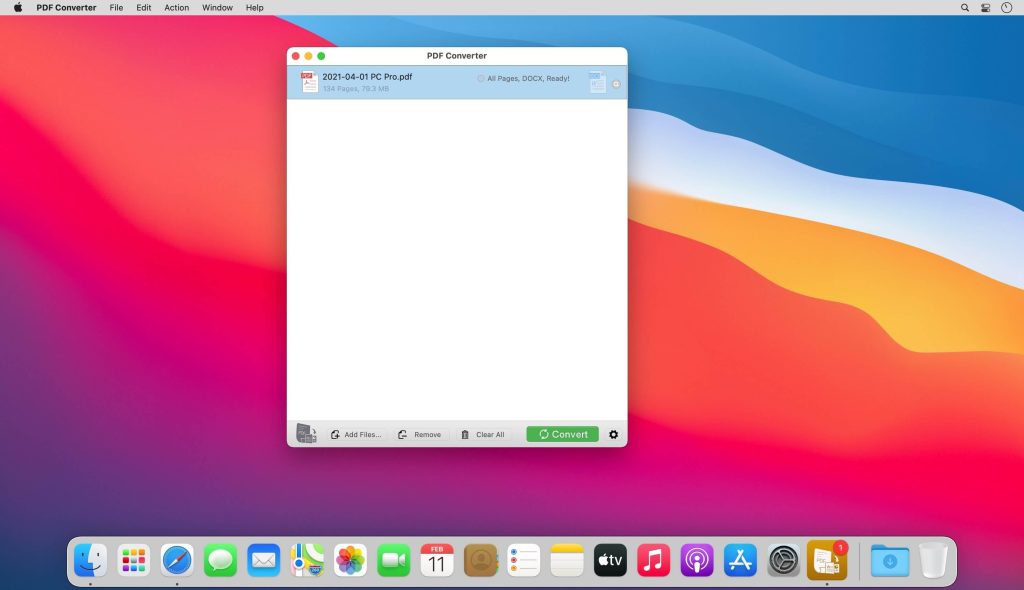
Task: Select the radio next to All Pages, DOCX, Ready!
Action: click(480, 77)
